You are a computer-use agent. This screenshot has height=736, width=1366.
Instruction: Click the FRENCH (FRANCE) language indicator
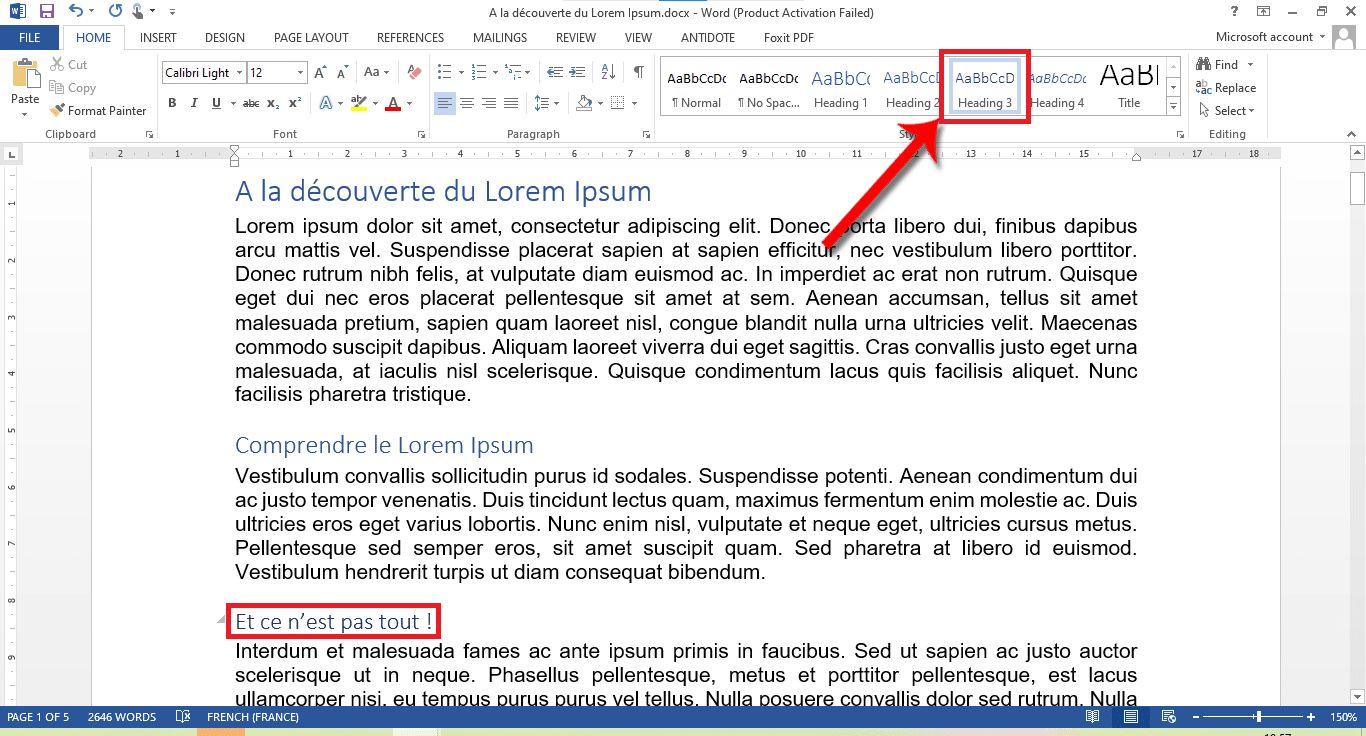pos(252,717)
